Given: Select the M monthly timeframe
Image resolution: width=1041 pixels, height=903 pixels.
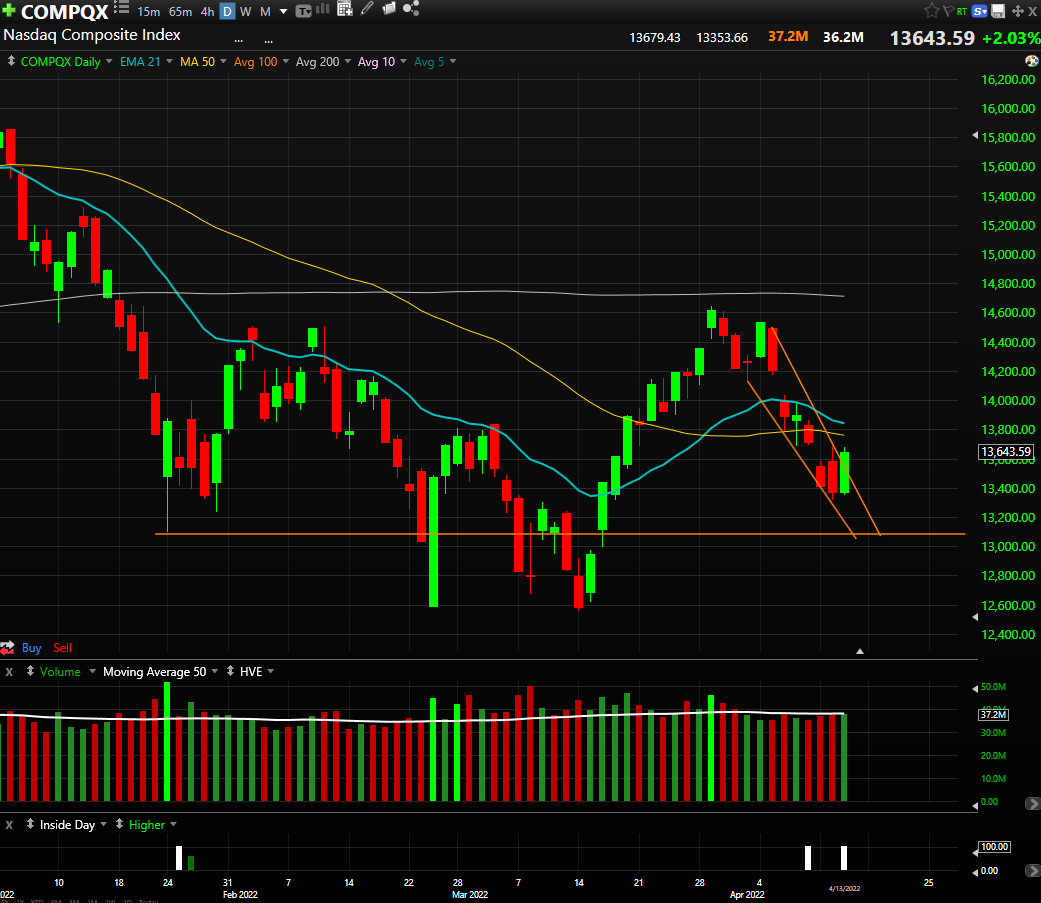Looking at the screenshot, I should (x=265, y=12).
